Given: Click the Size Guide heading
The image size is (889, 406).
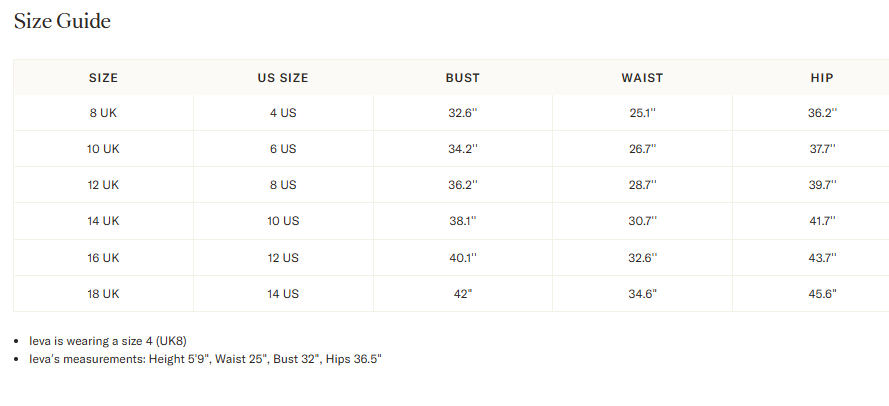Looking at the screenshot, I should (x=62, y=21).
